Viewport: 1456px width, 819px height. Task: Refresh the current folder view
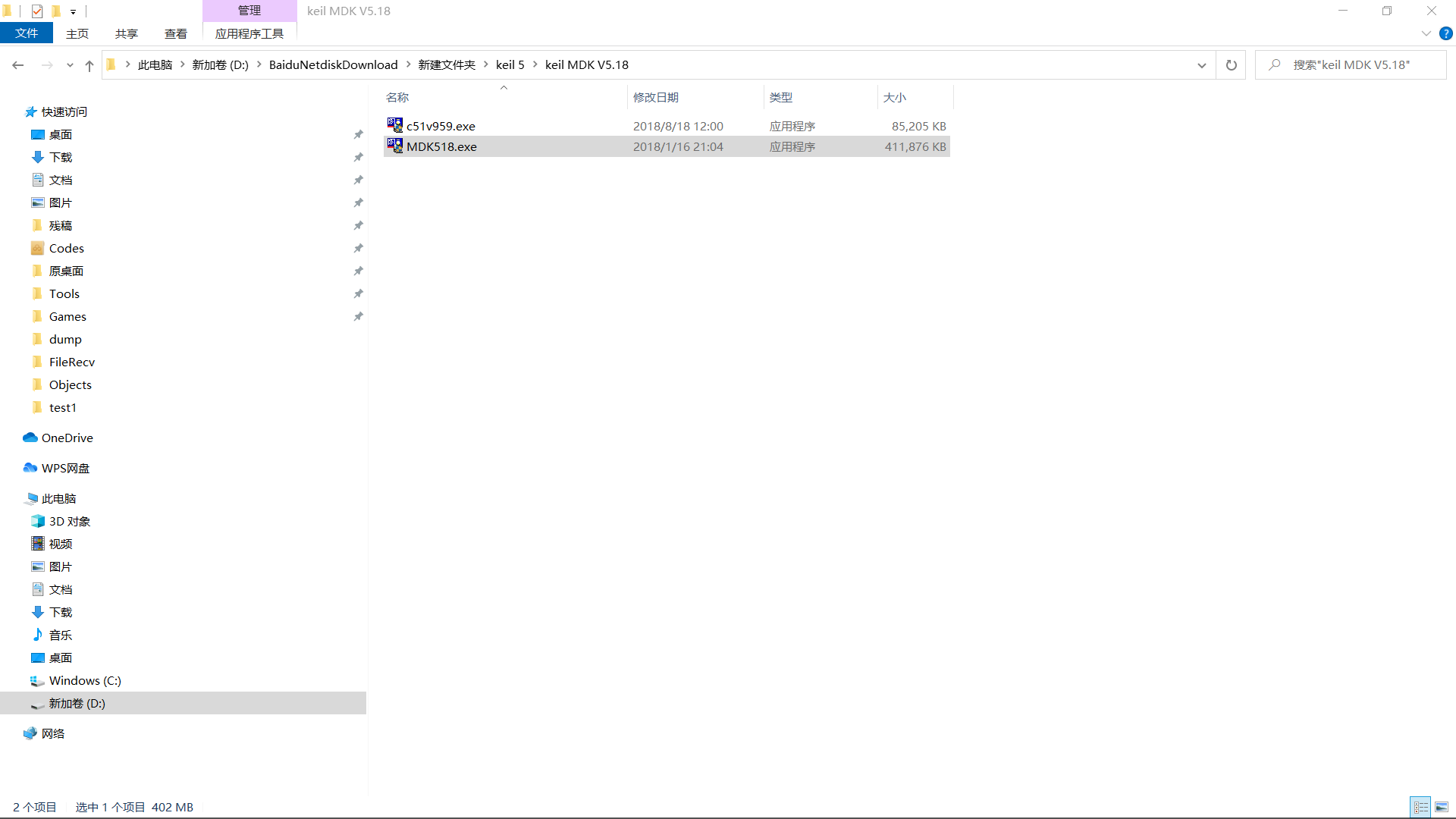click(x=1231, y=65)
